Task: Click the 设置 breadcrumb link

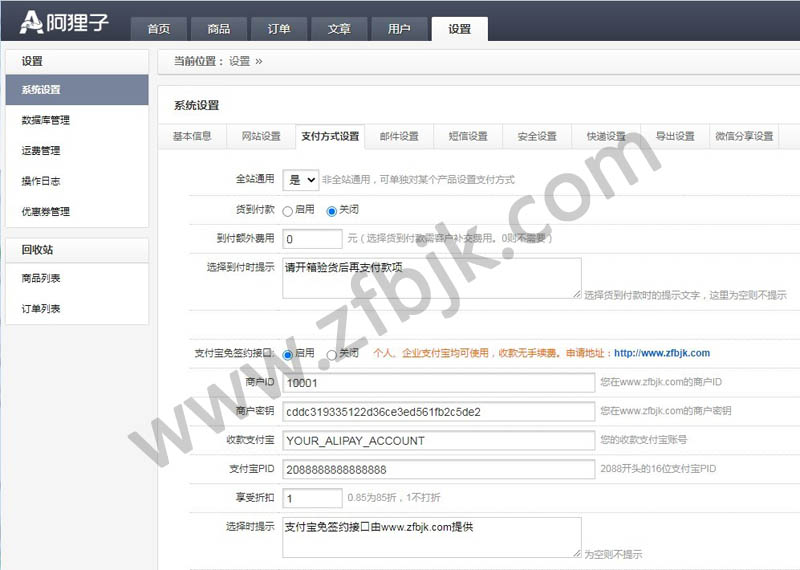Action: click(239, 61)
